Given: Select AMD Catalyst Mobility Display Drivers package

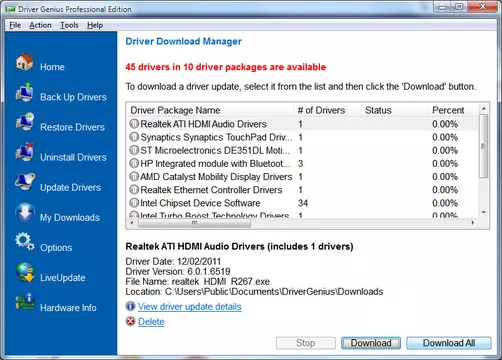Looking at the screenshot, I should (x=303, y=177).
